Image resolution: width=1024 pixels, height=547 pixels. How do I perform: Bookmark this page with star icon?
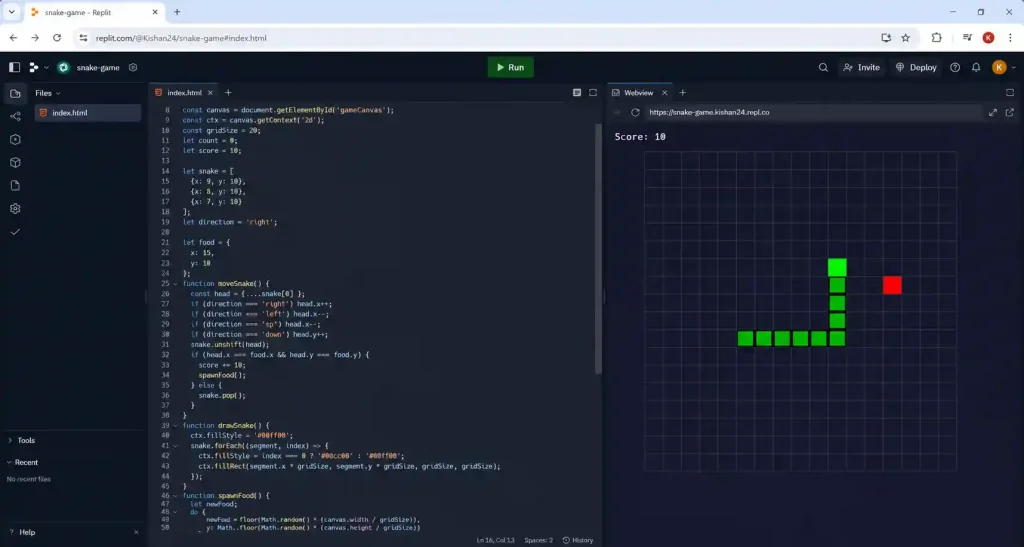click(905, 38)
